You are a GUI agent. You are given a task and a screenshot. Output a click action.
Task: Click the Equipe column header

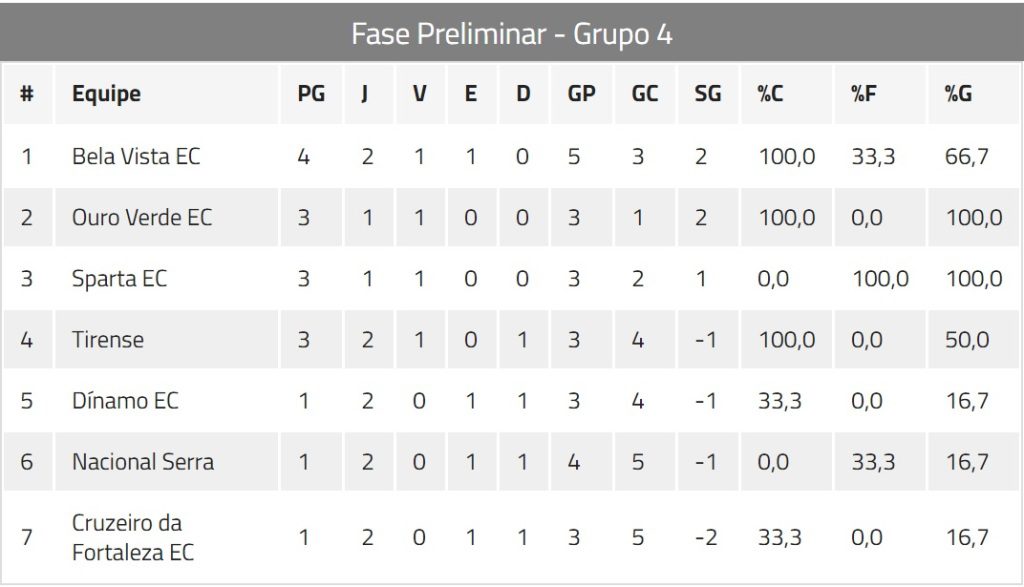(106, 94)
